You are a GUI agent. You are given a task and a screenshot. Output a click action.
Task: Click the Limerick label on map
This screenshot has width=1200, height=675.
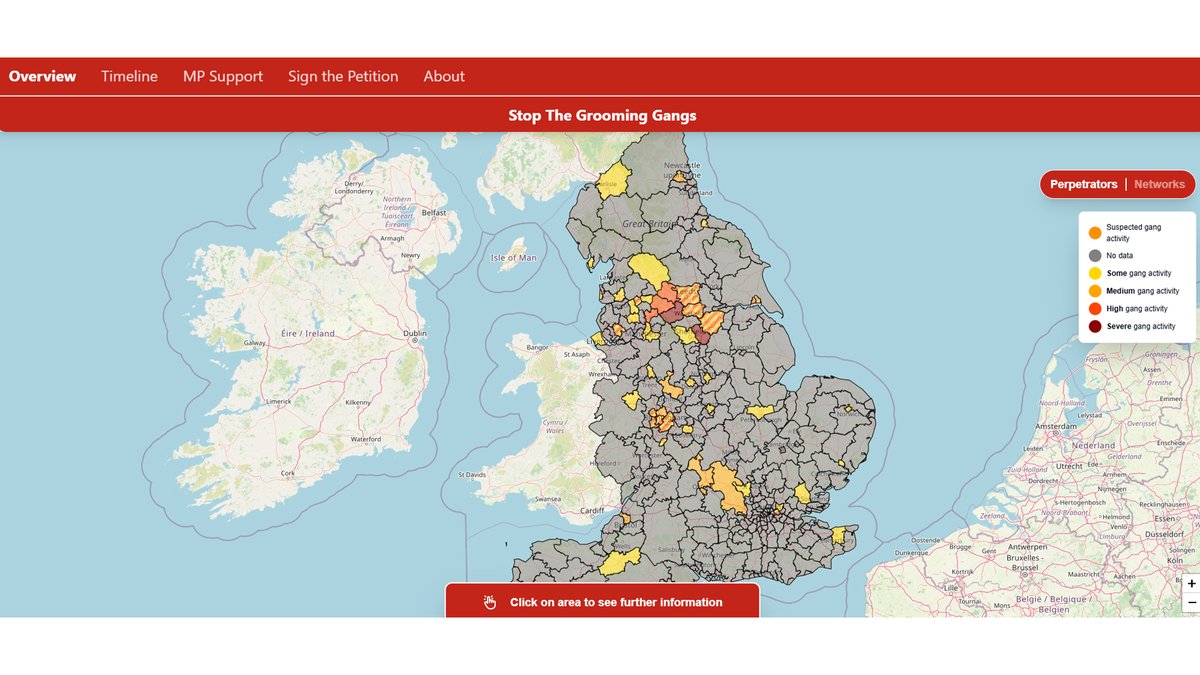pos(278,401)
